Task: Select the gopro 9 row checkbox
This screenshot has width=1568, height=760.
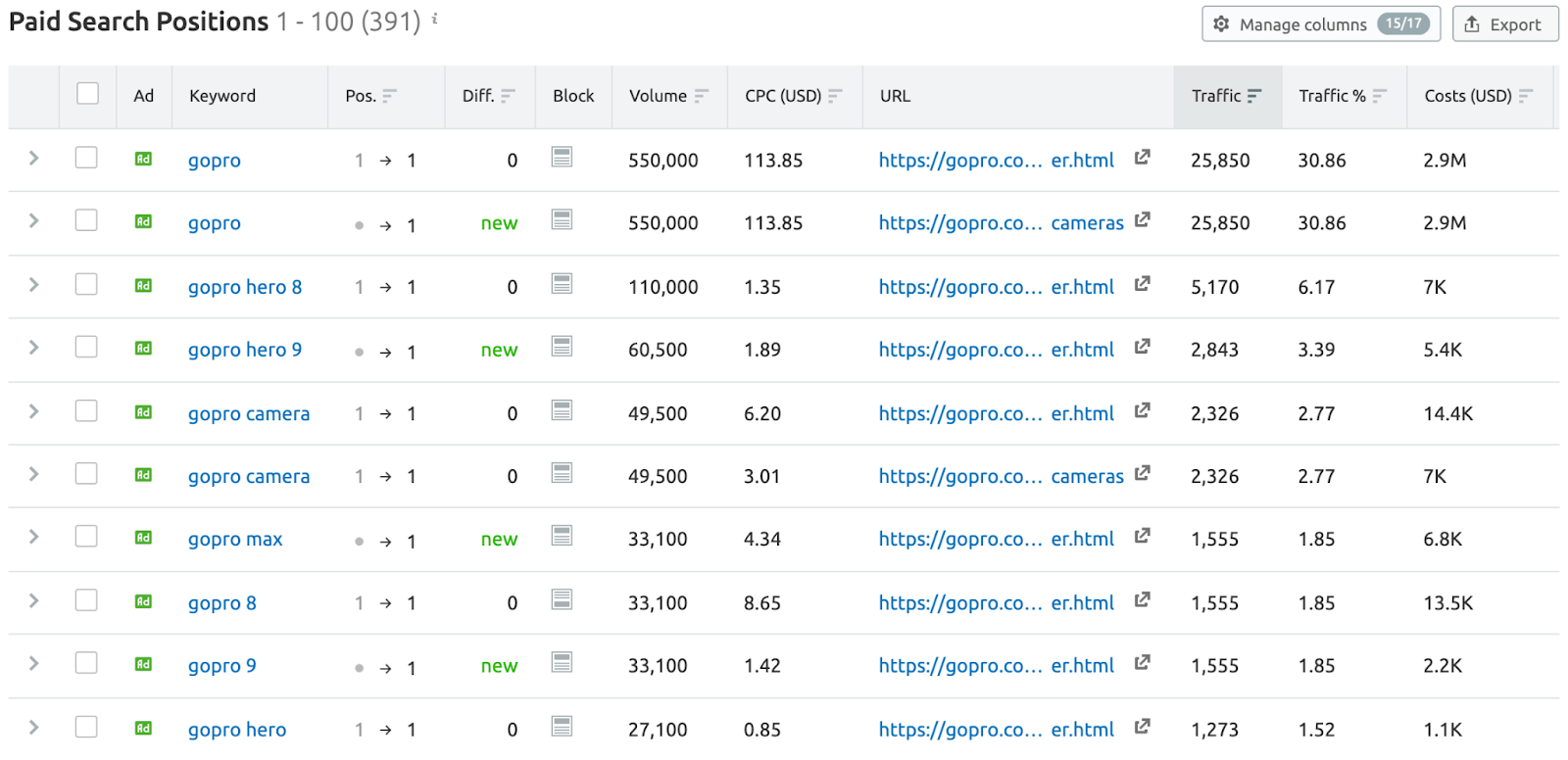Action: click(x=86, y=663)
